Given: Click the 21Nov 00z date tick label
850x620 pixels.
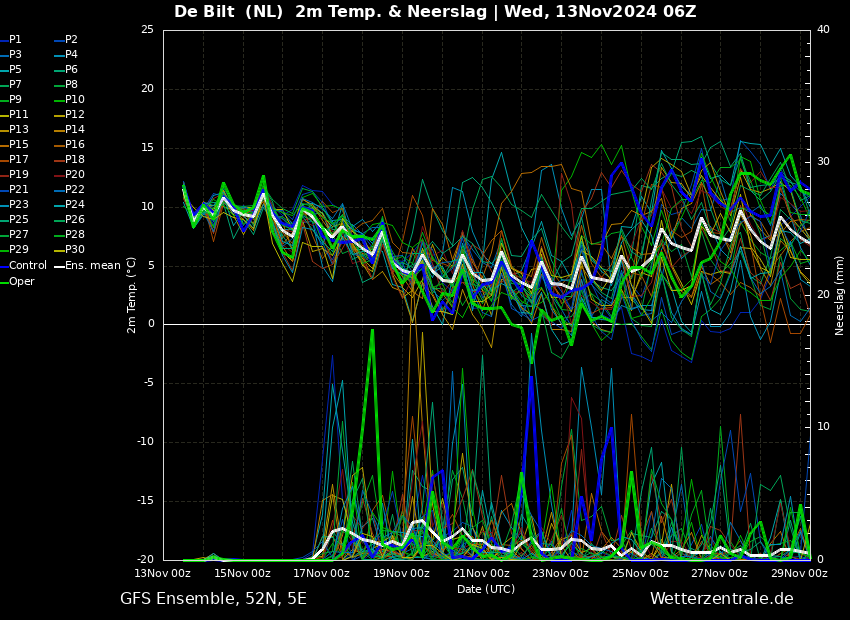Looking at the screenshot, I should (x=481, y=574).
